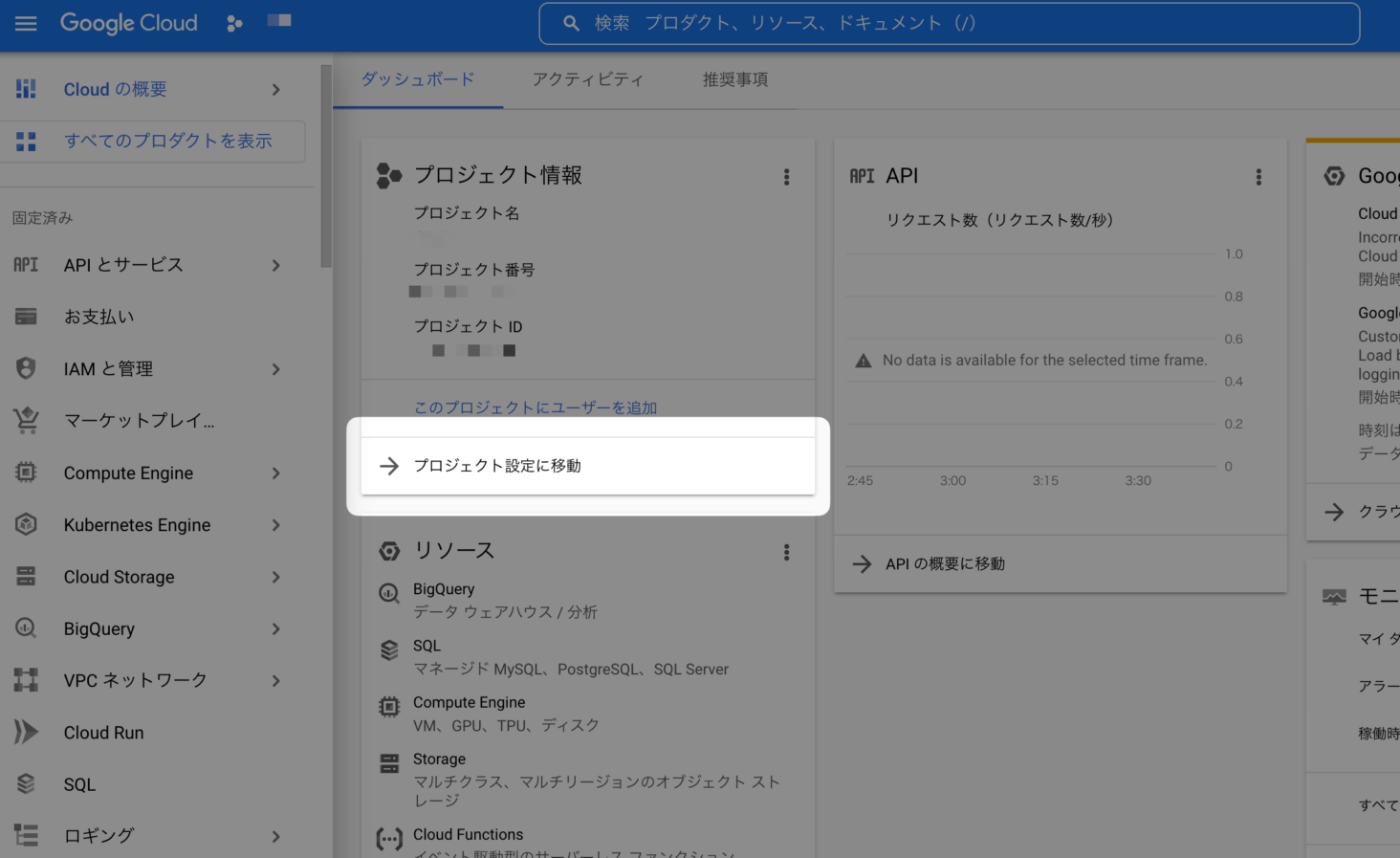
Task: Click the project selector icon in header
Action: tap(234, 23)
